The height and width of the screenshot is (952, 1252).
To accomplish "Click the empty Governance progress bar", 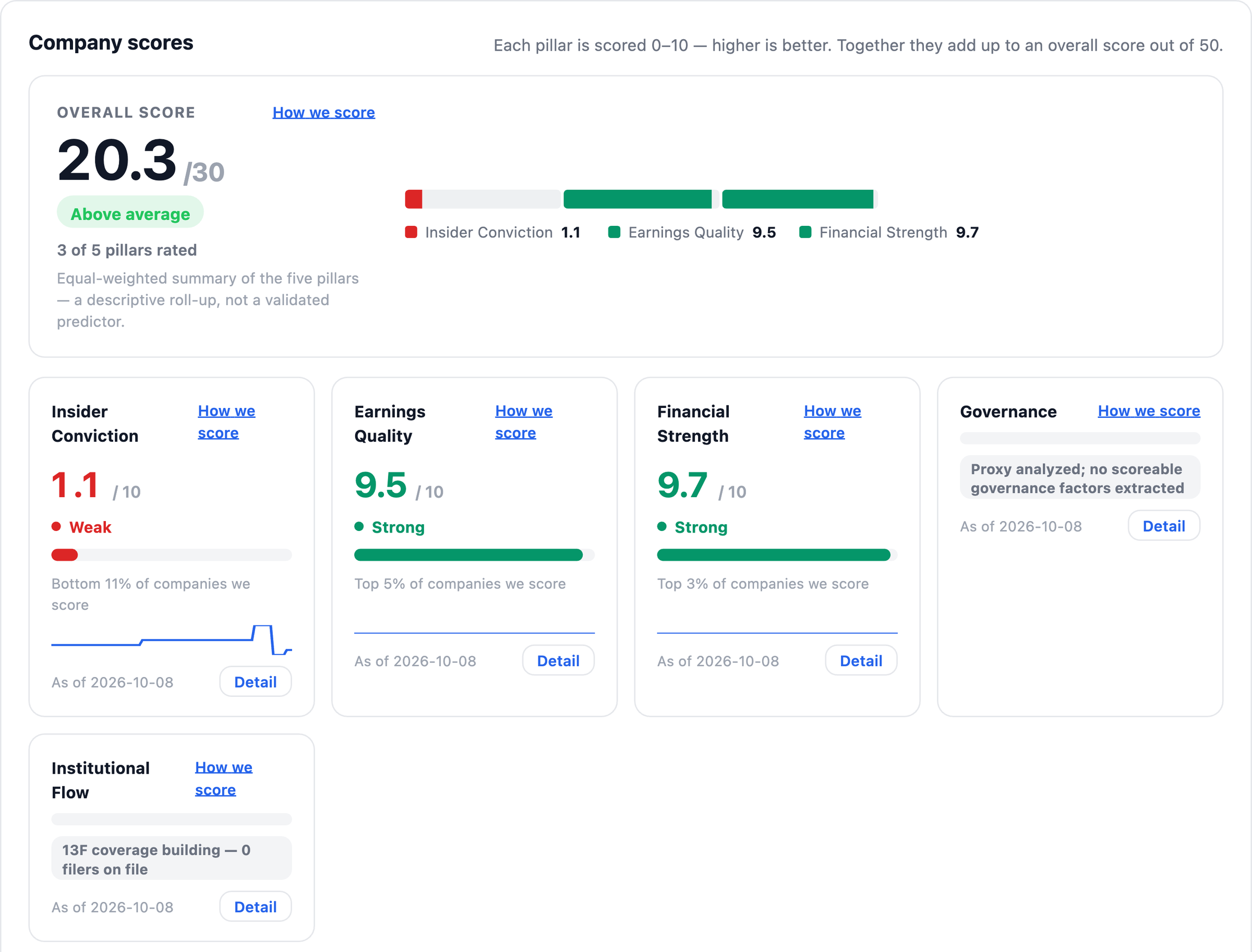I will [x=1080, y=438].
